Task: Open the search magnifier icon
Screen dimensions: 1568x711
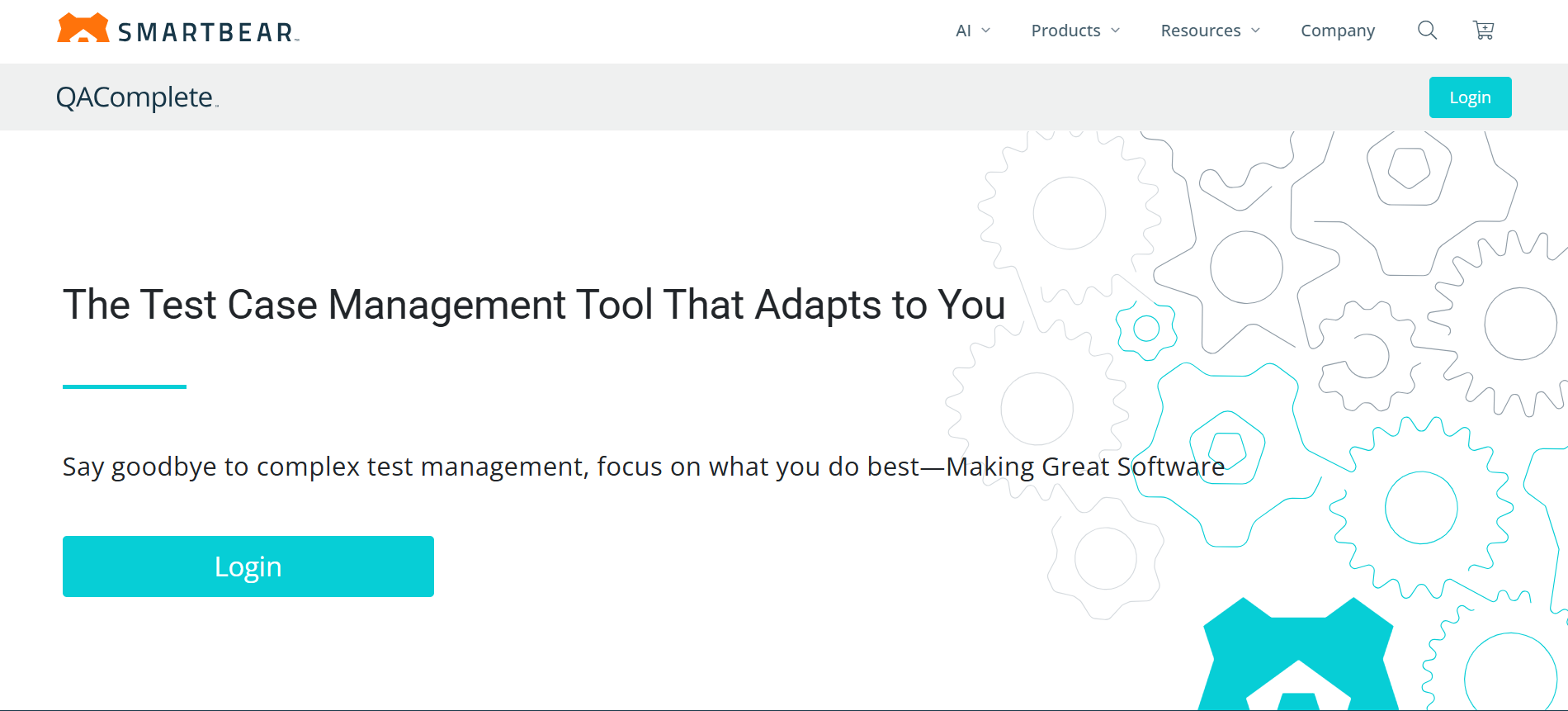Action: pos(1427,31)
